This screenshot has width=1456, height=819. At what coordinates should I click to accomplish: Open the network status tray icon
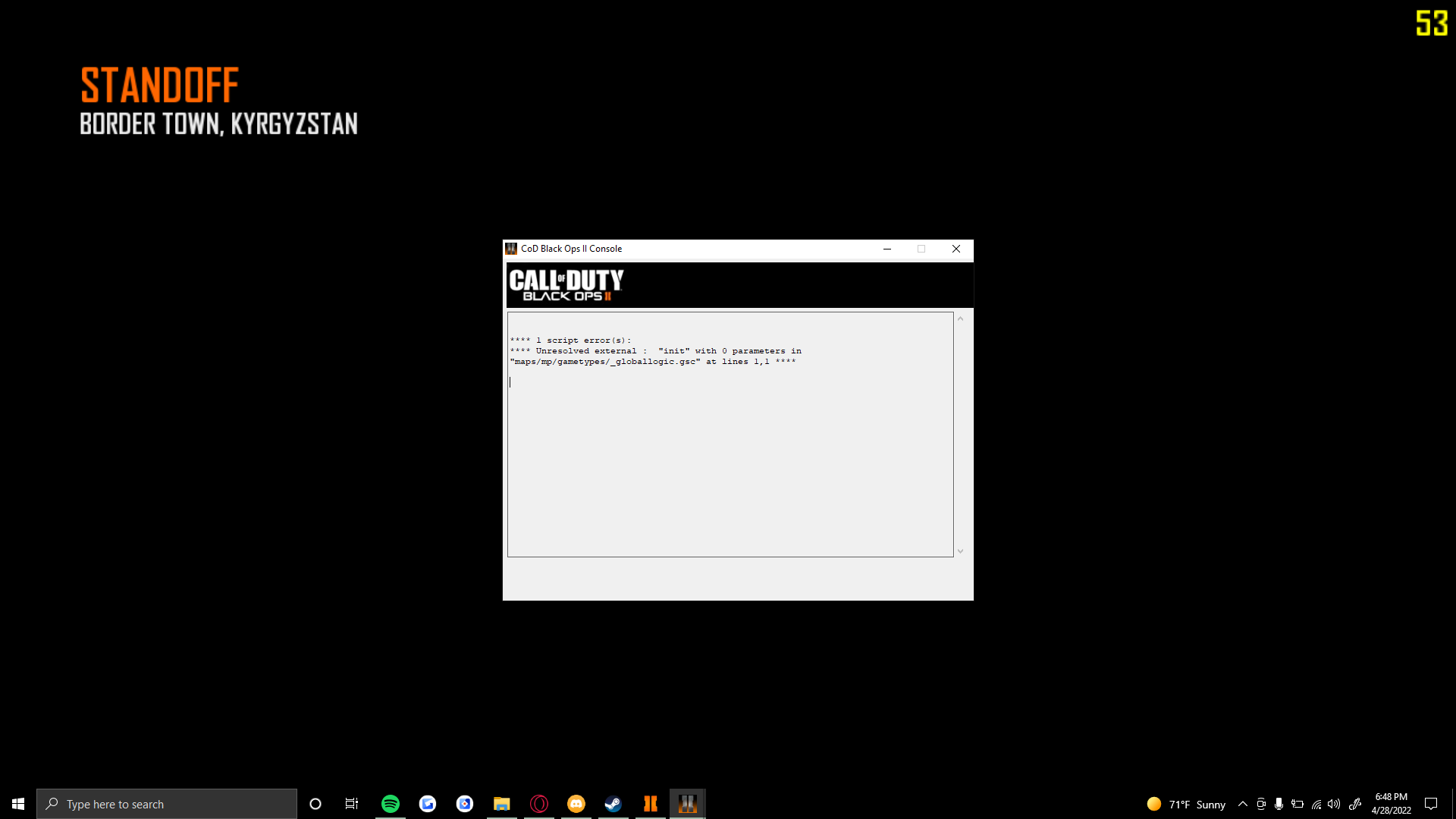pyautogui.click(x=1316, y=804)
